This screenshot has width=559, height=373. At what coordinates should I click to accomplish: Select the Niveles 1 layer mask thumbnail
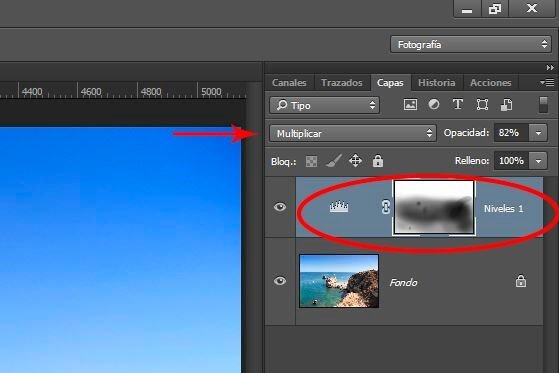pos(434,207)
